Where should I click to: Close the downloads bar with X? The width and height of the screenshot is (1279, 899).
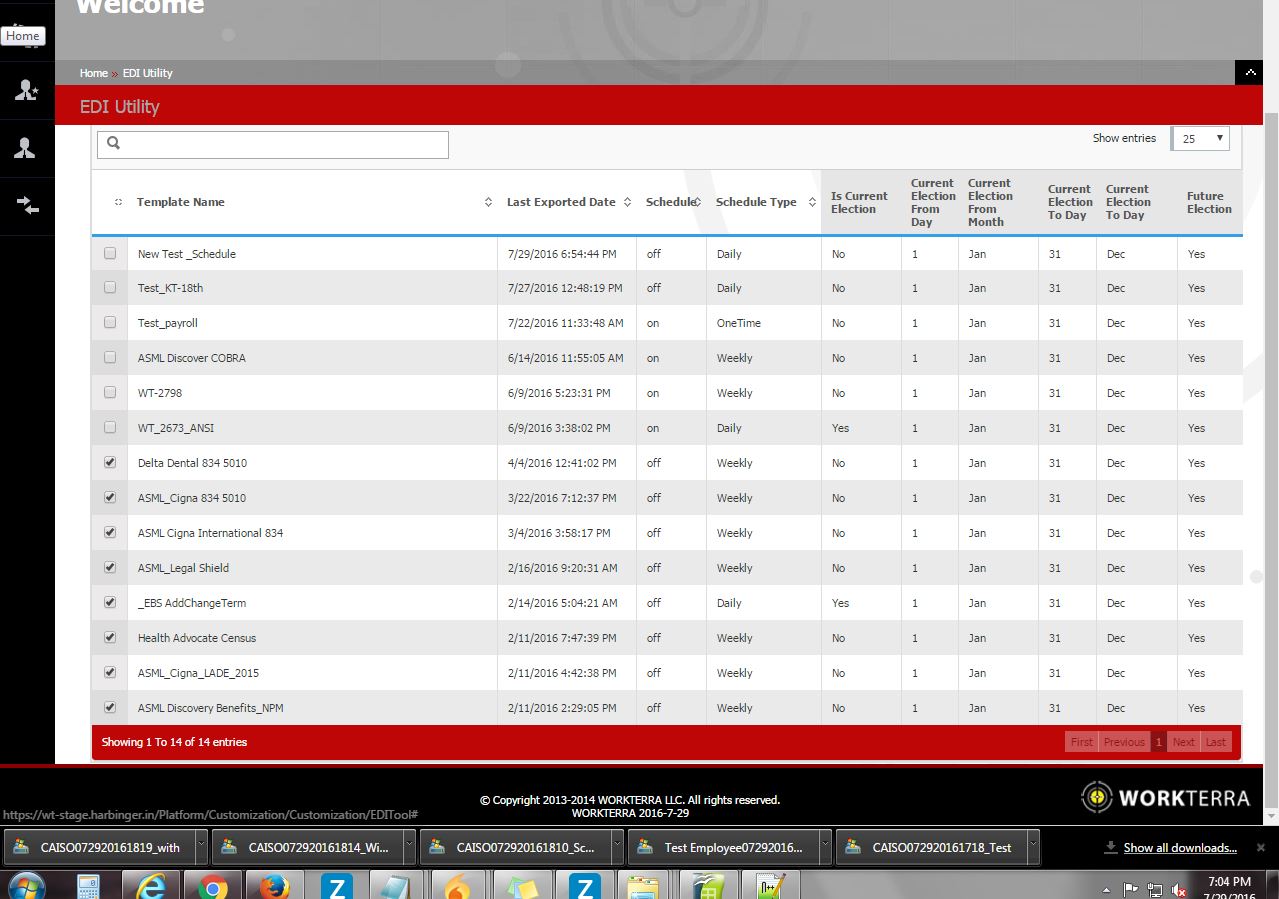1260,847
